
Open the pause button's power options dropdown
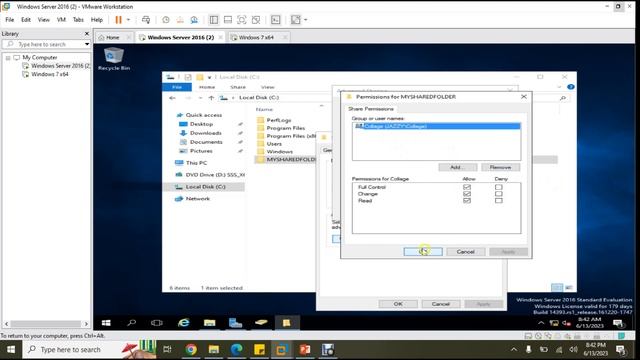128,20
